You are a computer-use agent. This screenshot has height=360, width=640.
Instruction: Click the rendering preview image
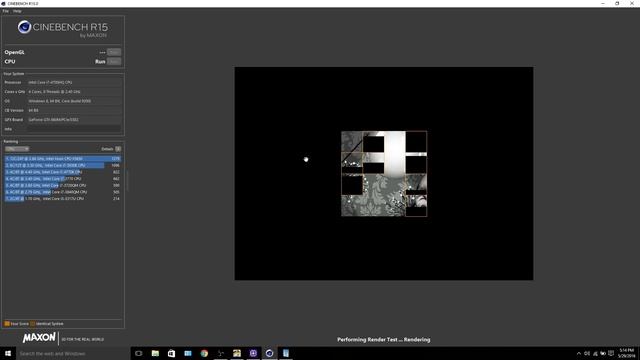point(384,173)
